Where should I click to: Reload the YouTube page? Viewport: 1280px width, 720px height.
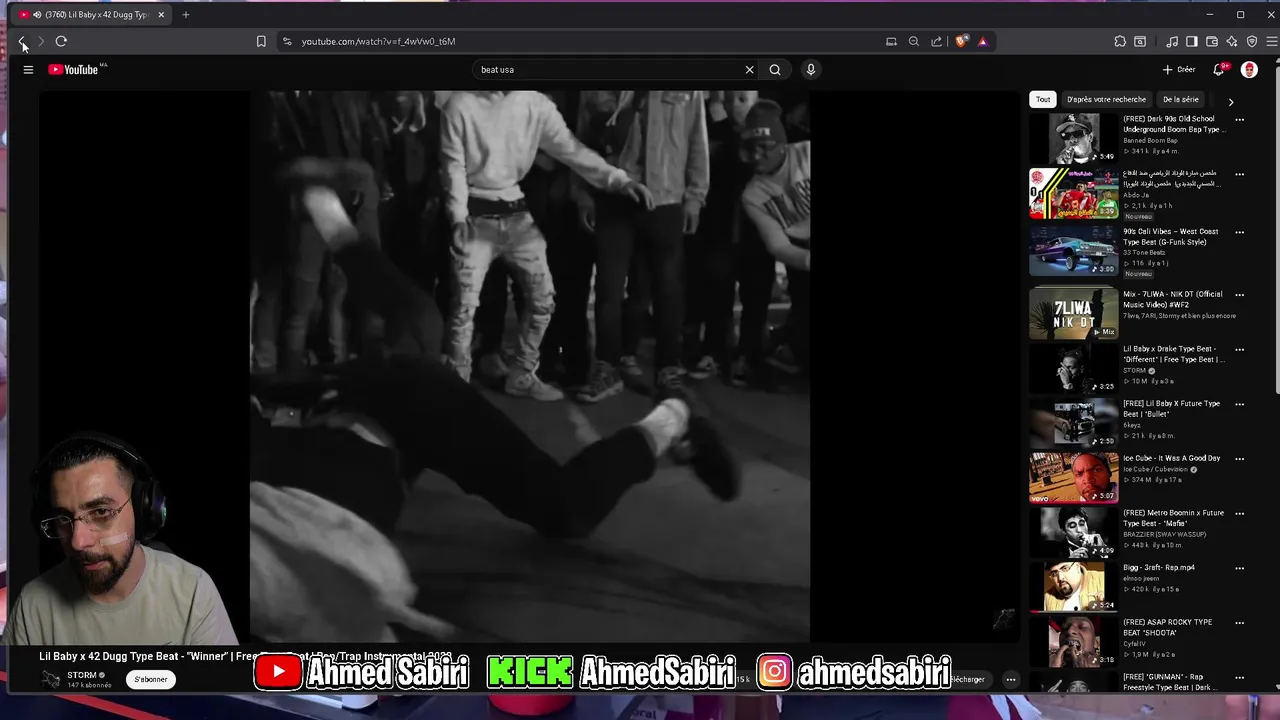[61, 41]
